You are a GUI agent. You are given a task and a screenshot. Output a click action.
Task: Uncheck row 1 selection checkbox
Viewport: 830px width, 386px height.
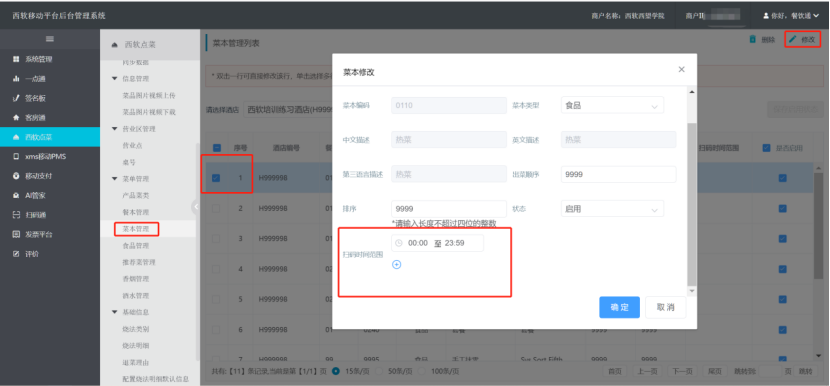(x=216, y=178)
